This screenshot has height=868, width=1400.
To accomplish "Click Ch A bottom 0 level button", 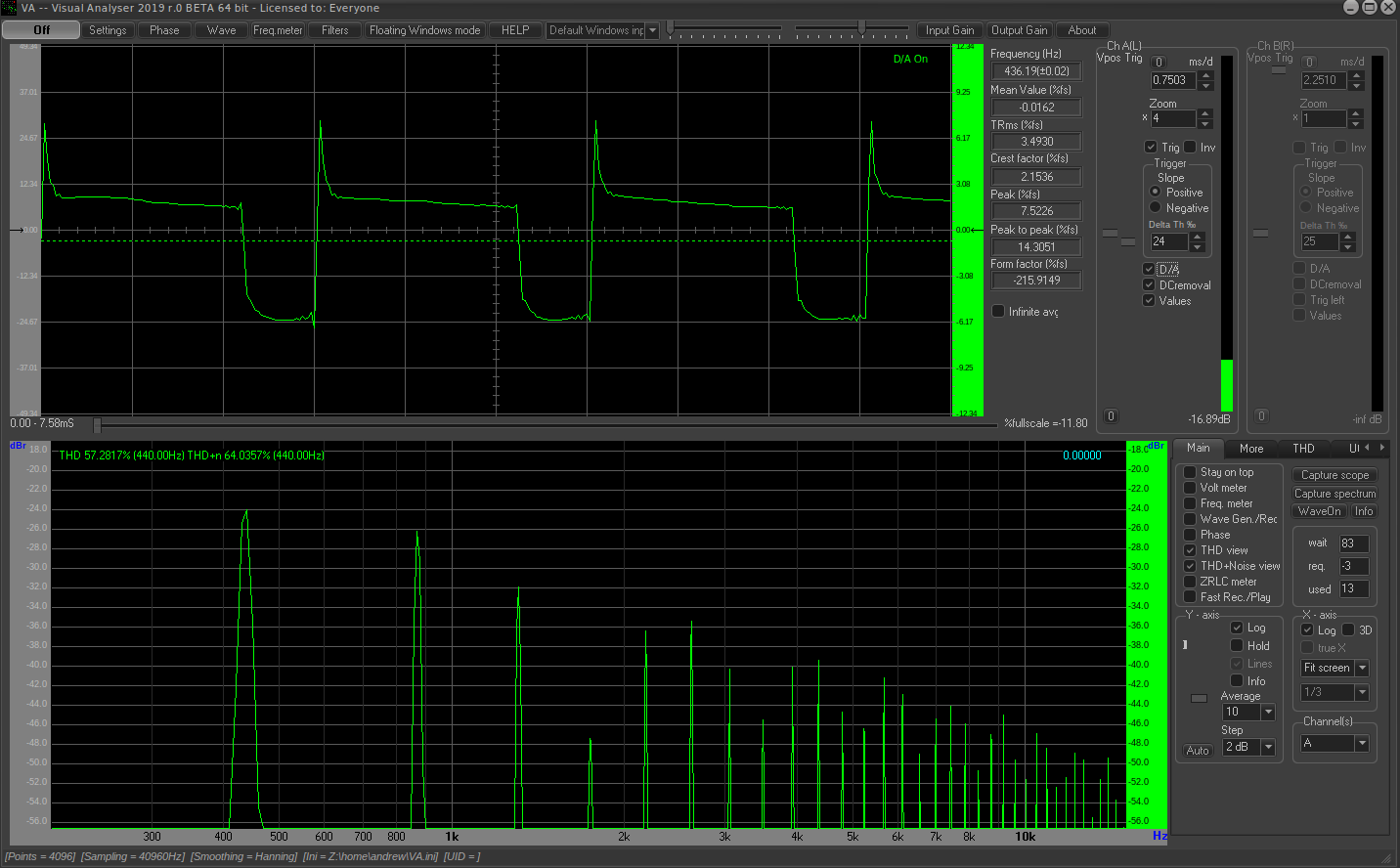I will point(1111,416).
